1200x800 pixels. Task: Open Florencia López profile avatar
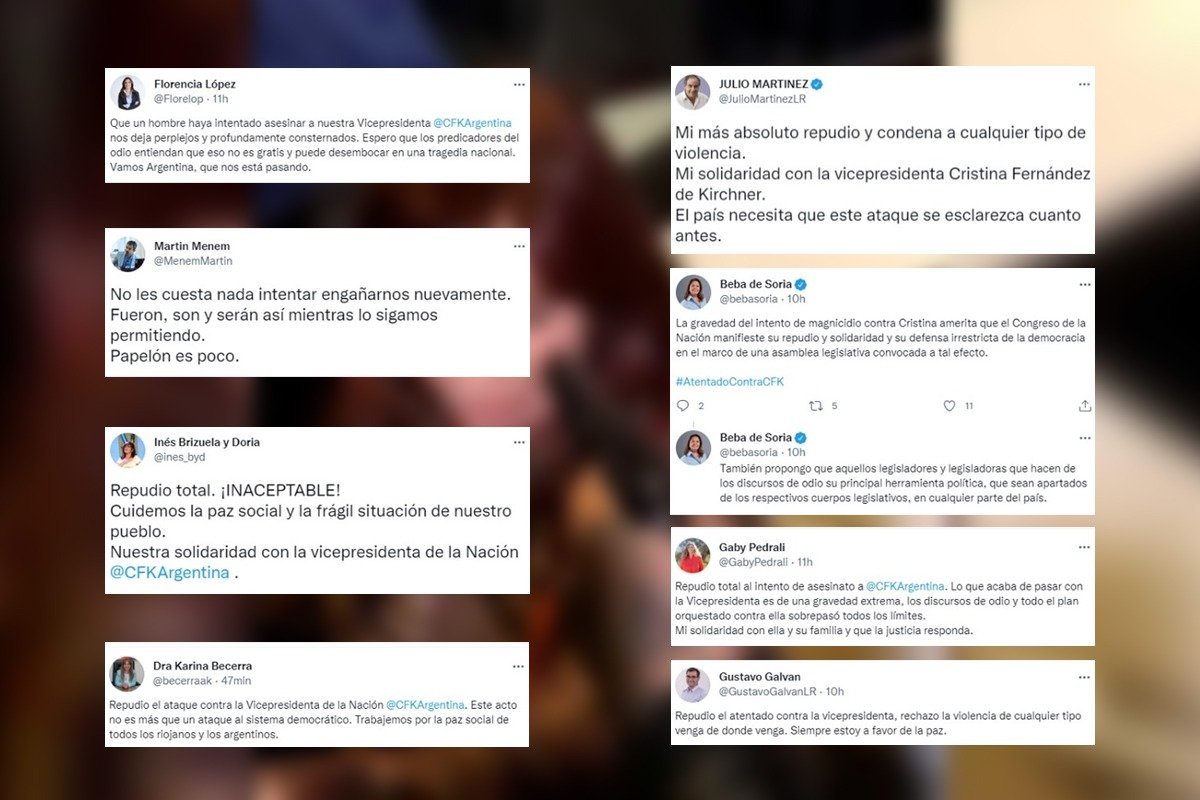coord(127,92)
